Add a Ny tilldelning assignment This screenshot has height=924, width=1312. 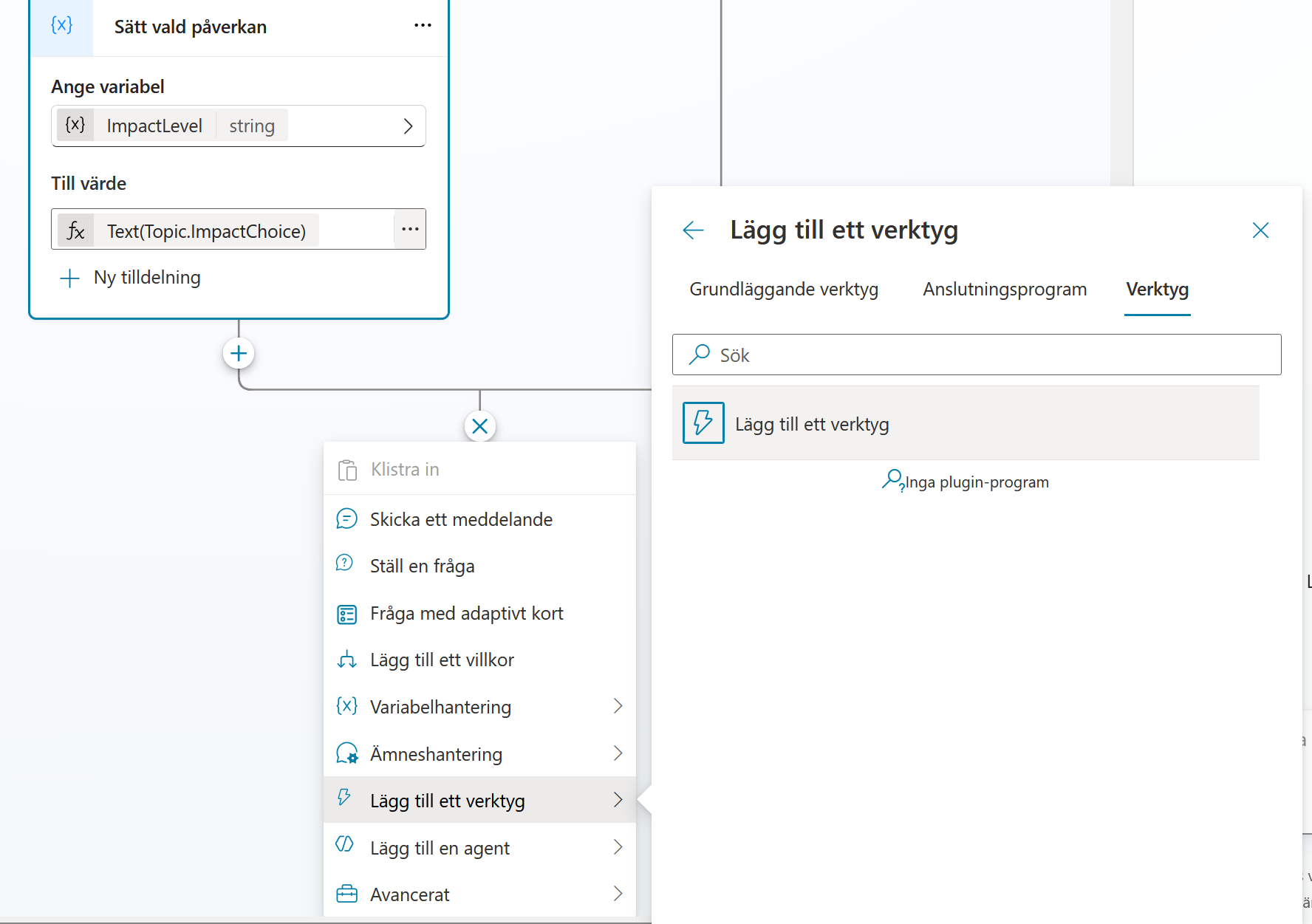tap(130, 278)
